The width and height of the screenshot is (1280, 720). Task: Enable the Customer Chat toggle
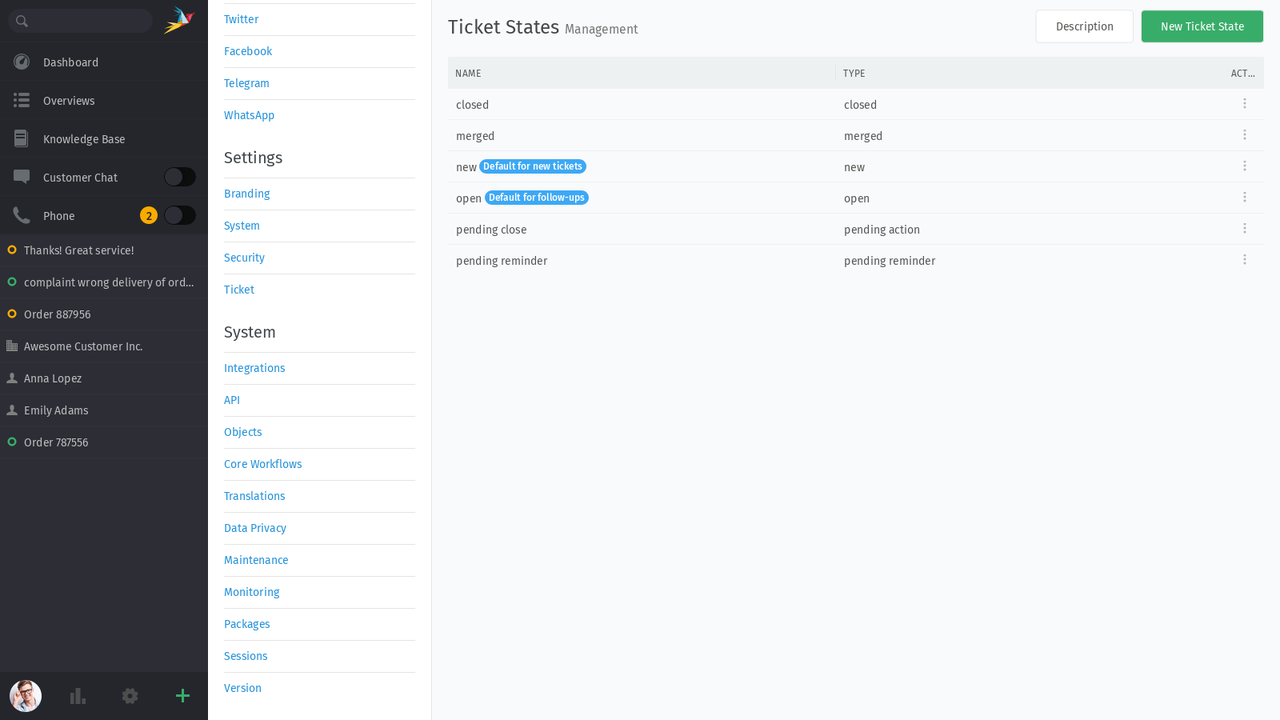tap(179, 176)
